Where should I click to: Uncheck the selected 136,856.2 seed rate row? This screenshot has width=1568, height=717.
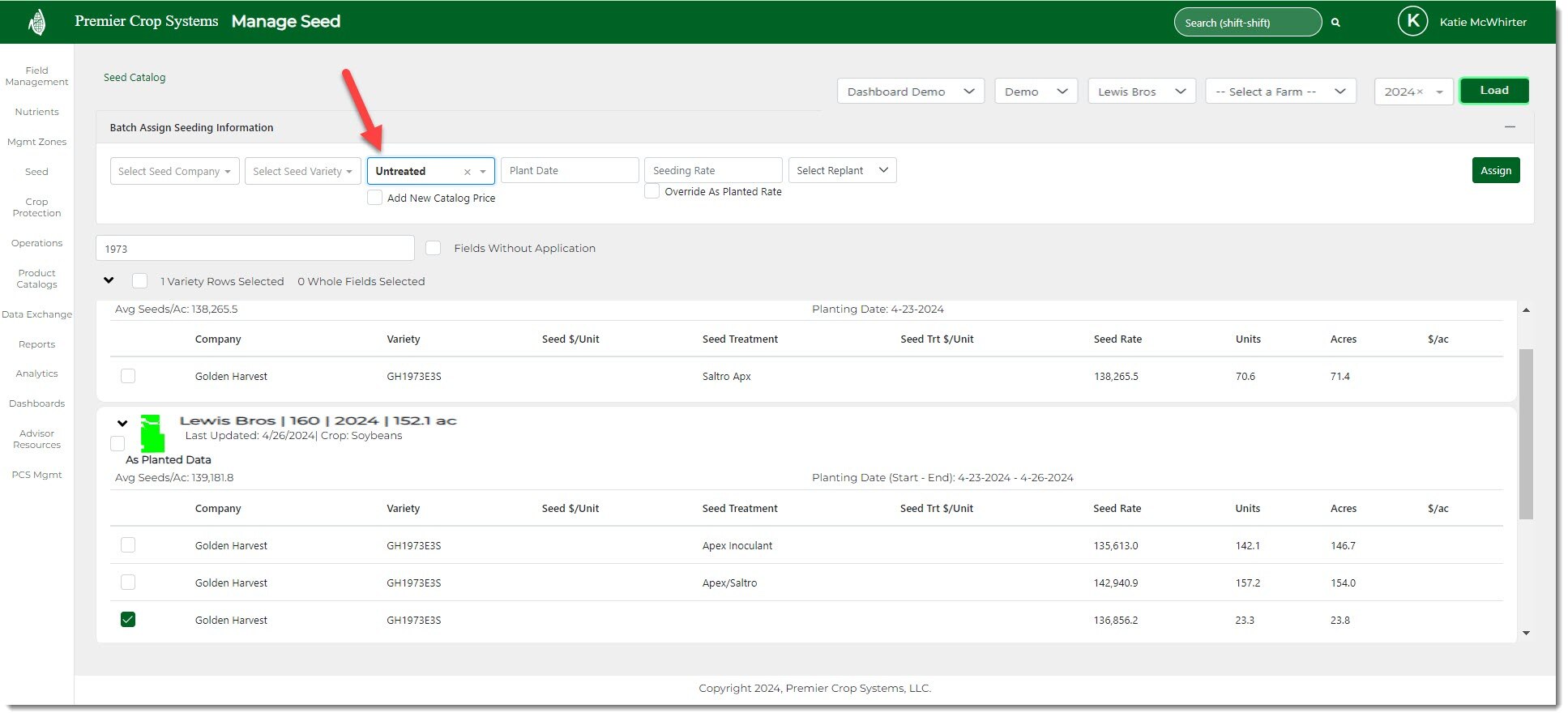click(x=128, y=620)
